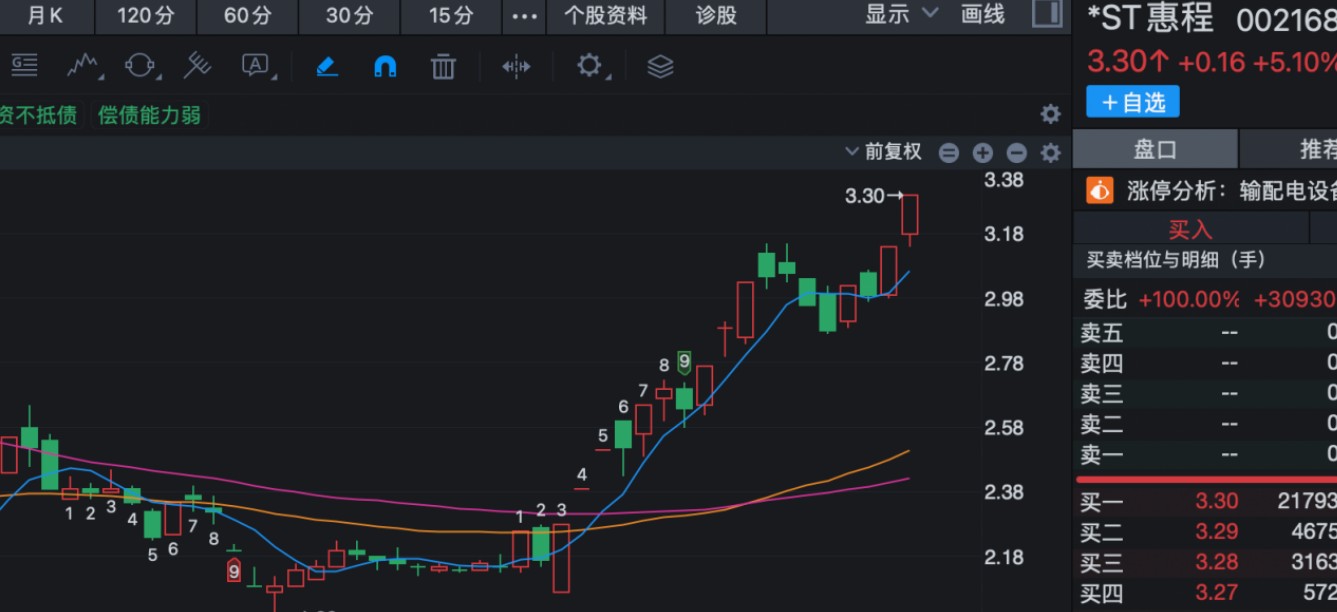The height and width of the screenshot is (612, 1337).
Task: Click the red 买入 buy button
Action: click(x=1190, y=229)
